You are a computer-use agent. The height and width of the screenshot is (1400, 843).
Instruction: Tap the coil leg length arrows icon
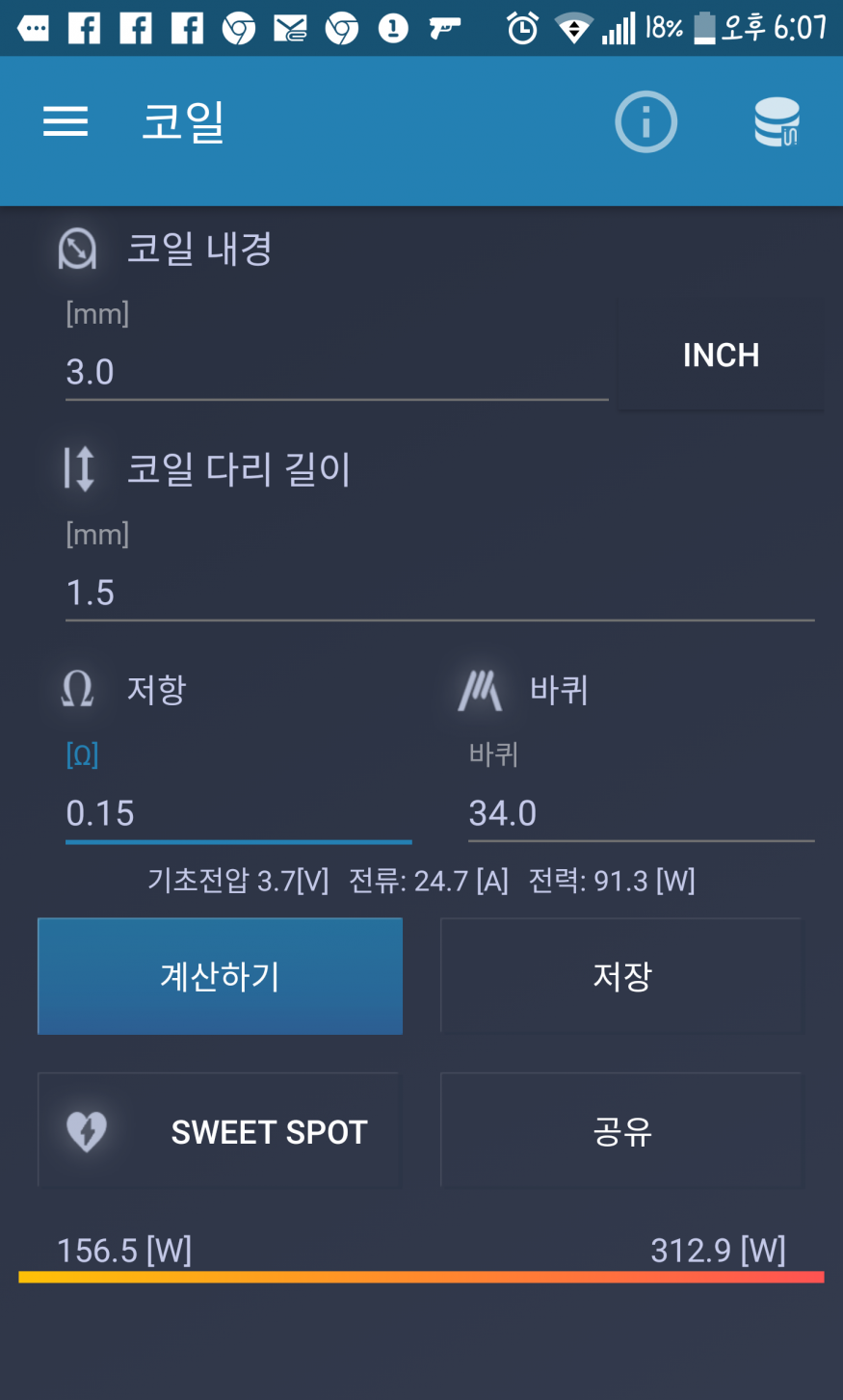(78, 469)
